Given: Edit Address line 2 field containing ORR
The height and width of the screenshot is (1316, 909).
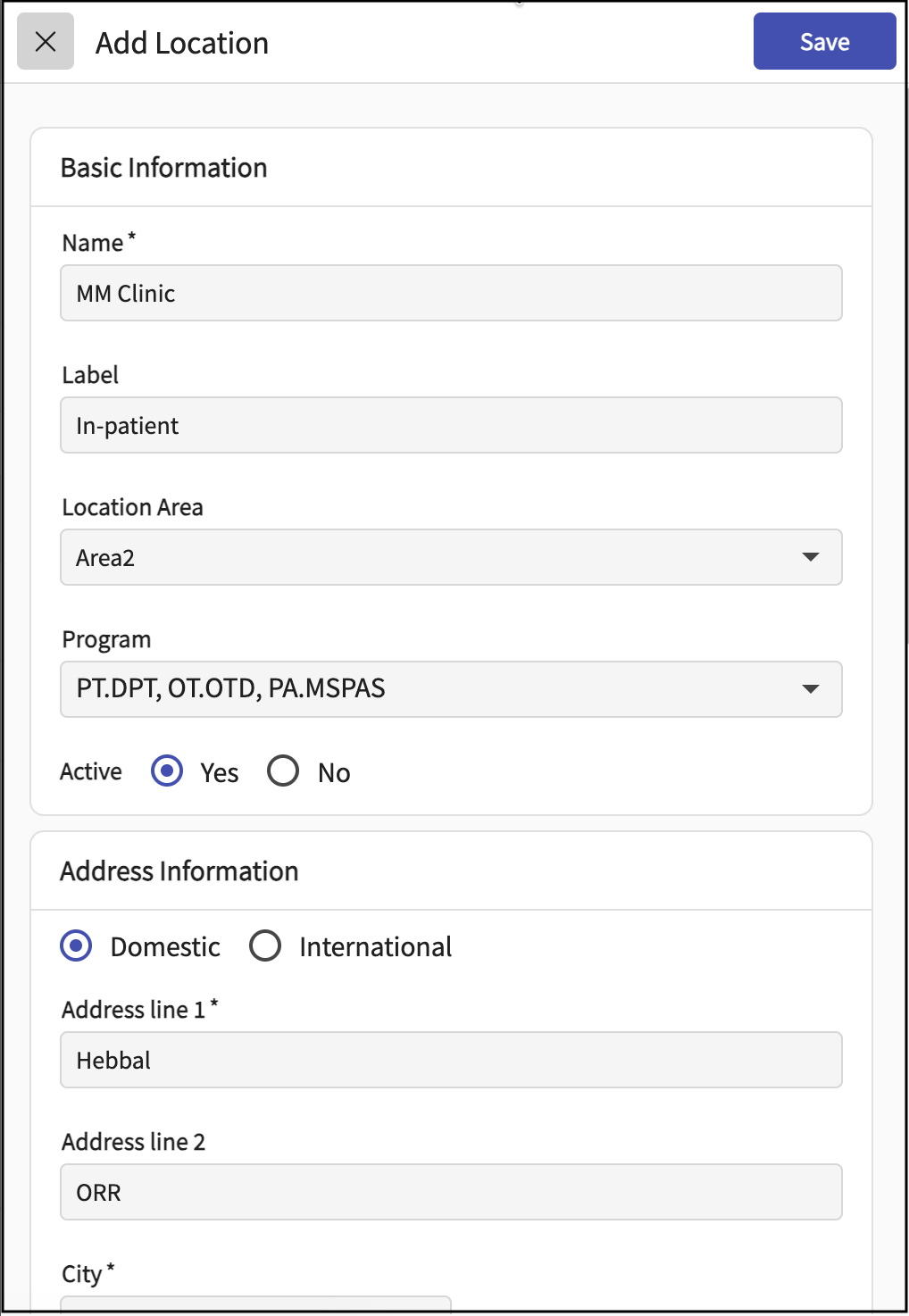Looking at the screenshot, I should [451, 1192].
